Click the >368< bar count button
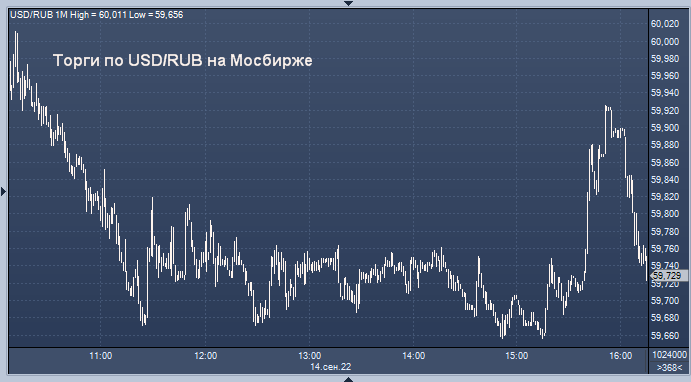Screen dimensions: 691x382 click(669, 367)
